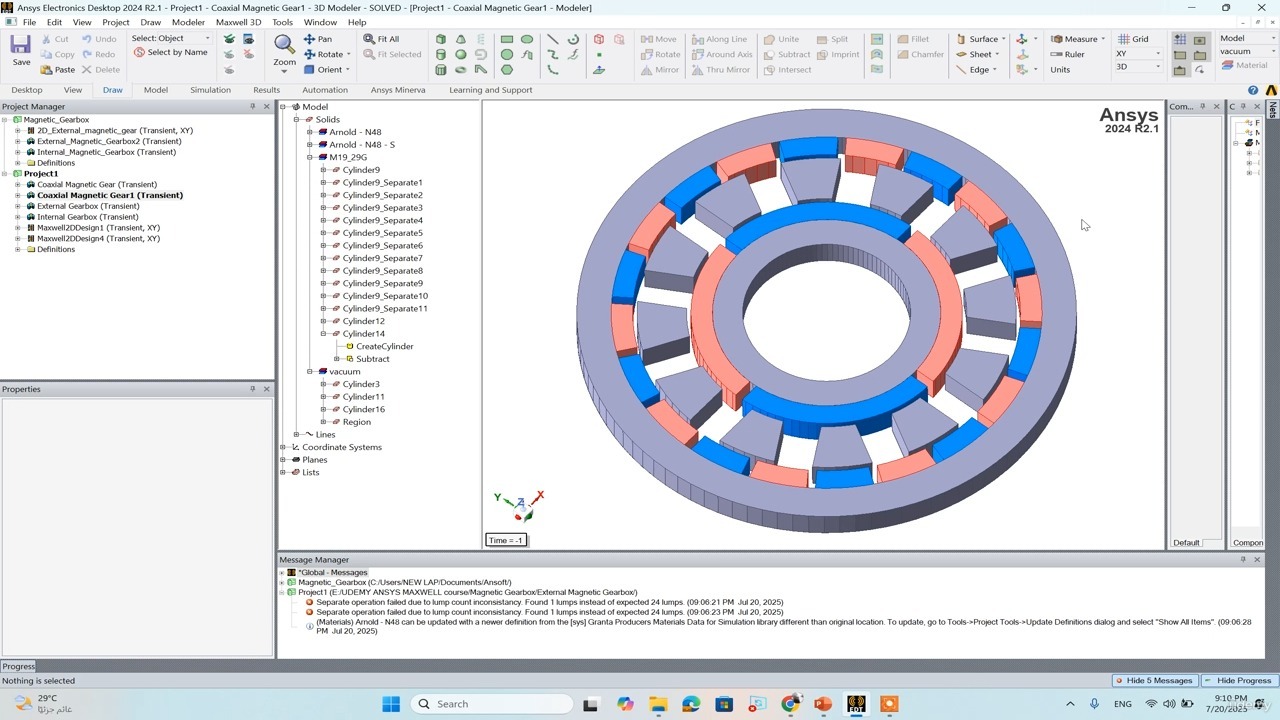The width and height of the screenshot is (1280, 720).
Task: Select Maxwell2DDesign4 (Transient, XY) design
Action: click(98, 239)
